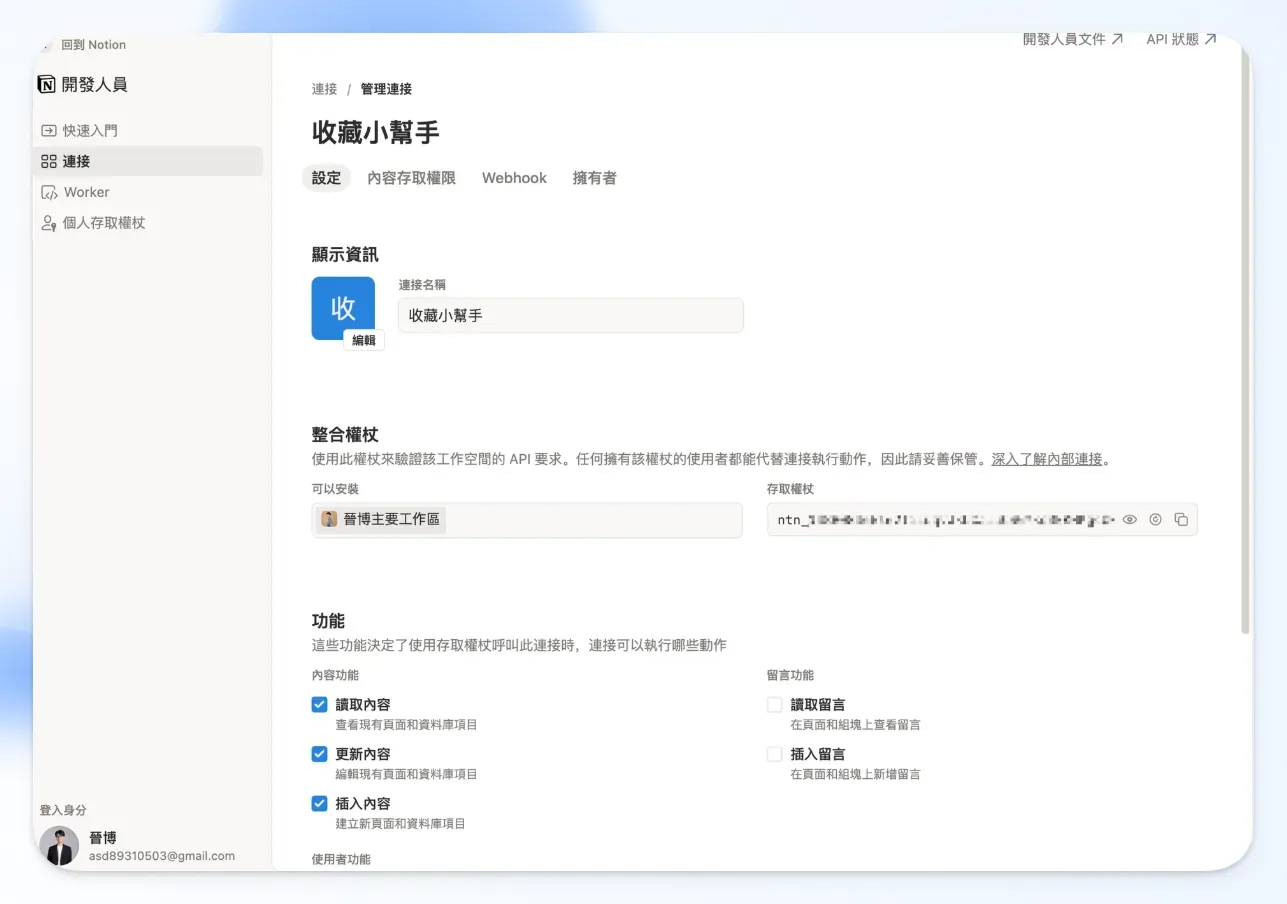Image resolution: width=1287 pixels, height=904 pixels.
Task: Click the Worker code icon in sidebar
Action: 48,192
